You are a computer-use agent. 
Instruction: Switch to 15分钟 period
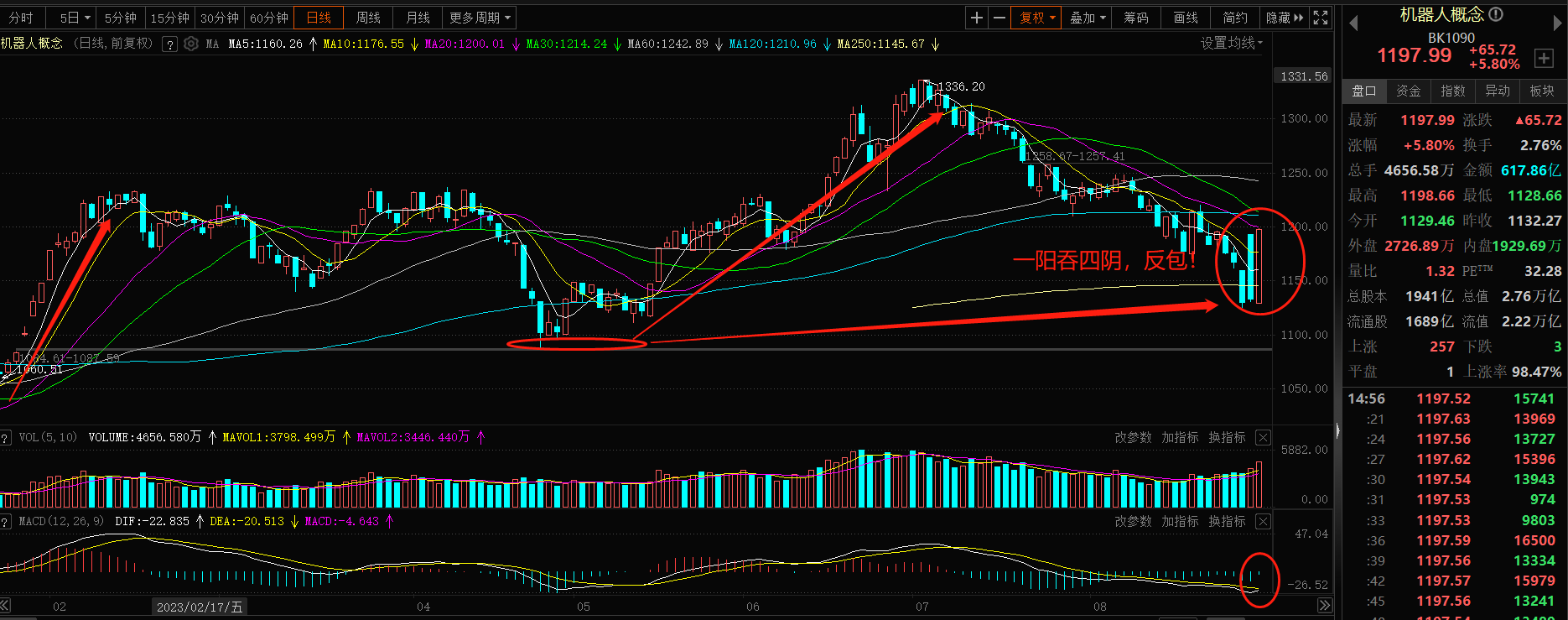pos(170,18)
